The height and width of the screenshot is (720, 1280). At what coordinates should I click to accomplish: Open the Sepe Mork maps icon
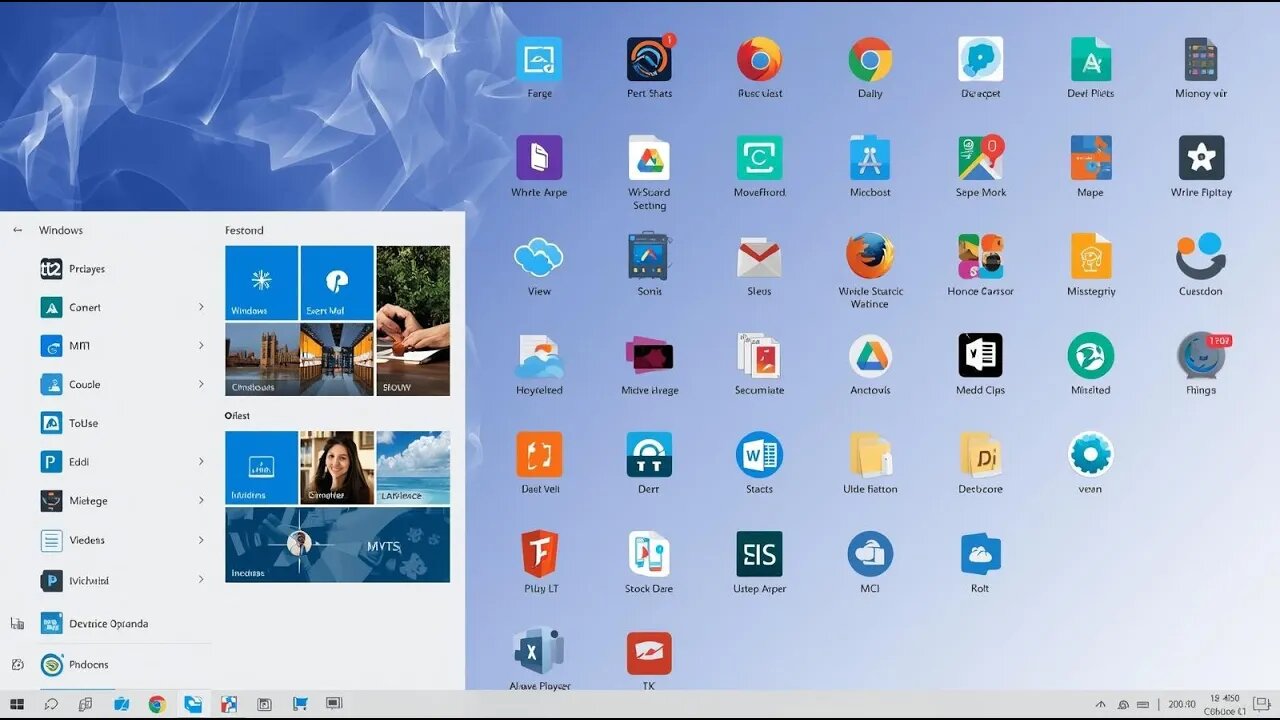point(980,158)
